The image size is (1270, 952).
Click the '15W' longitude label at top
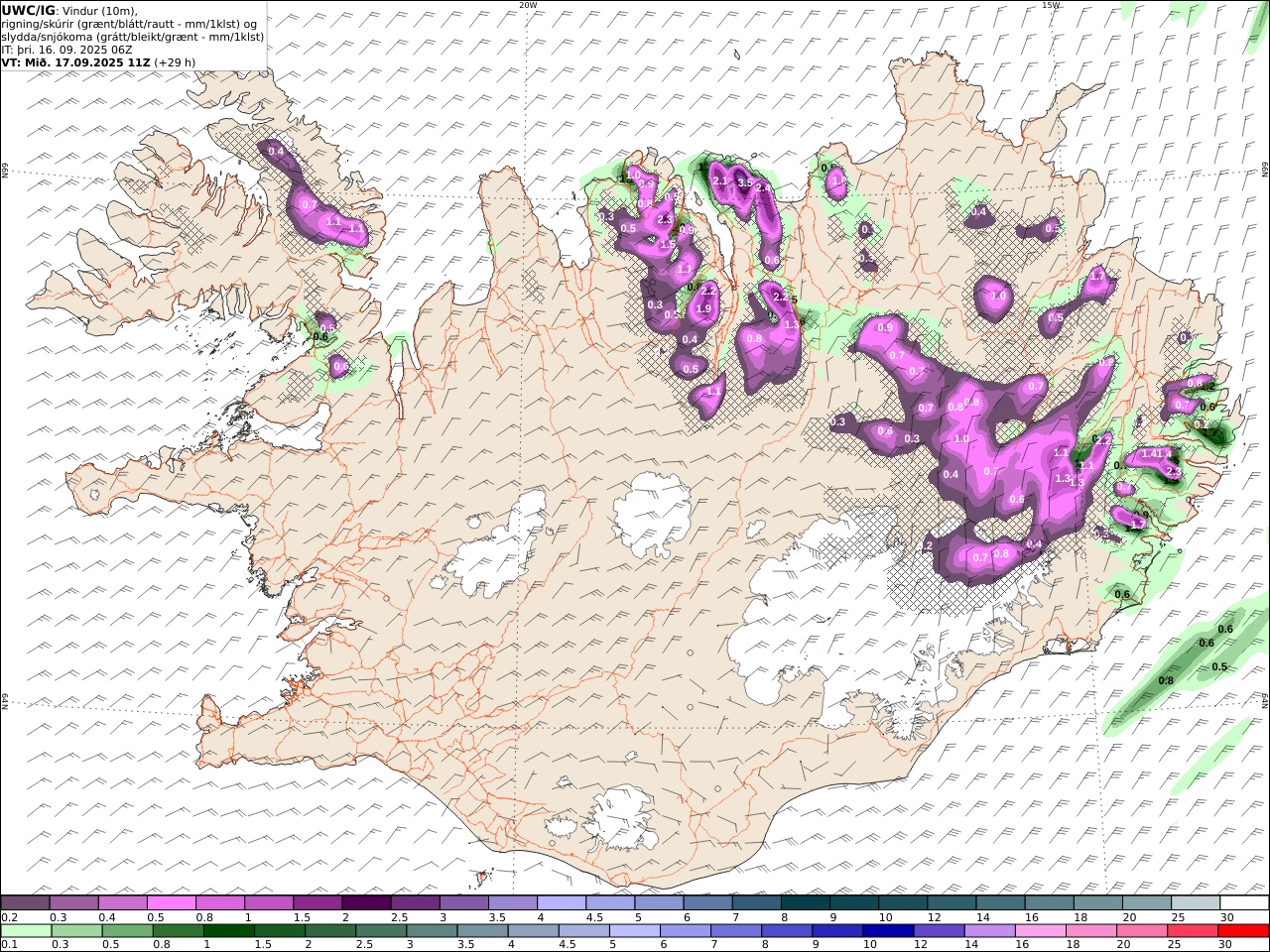pos(1051,5)
